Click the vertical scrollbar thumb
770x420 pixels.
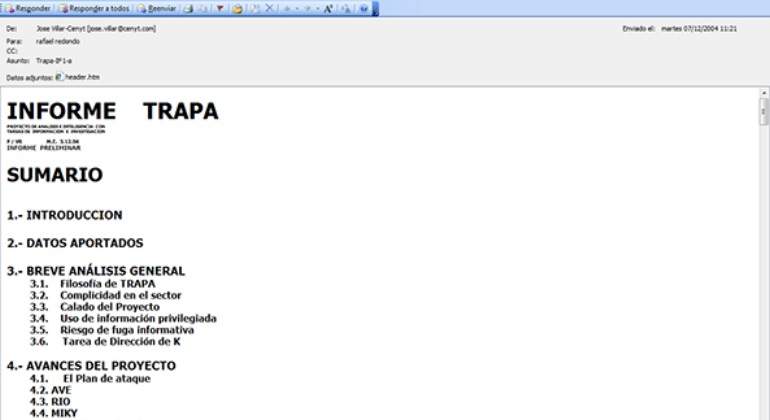coord(764,112)
